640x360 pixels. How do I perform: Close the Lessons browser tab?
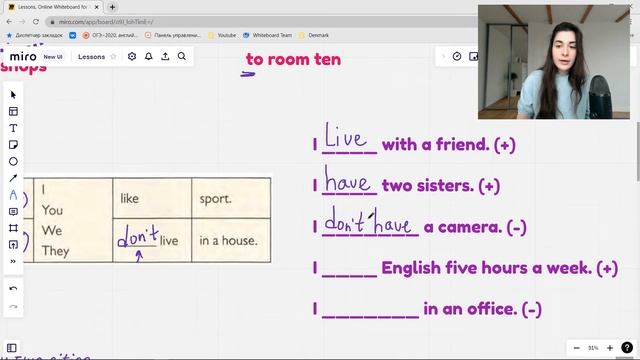tap(97, 7)
